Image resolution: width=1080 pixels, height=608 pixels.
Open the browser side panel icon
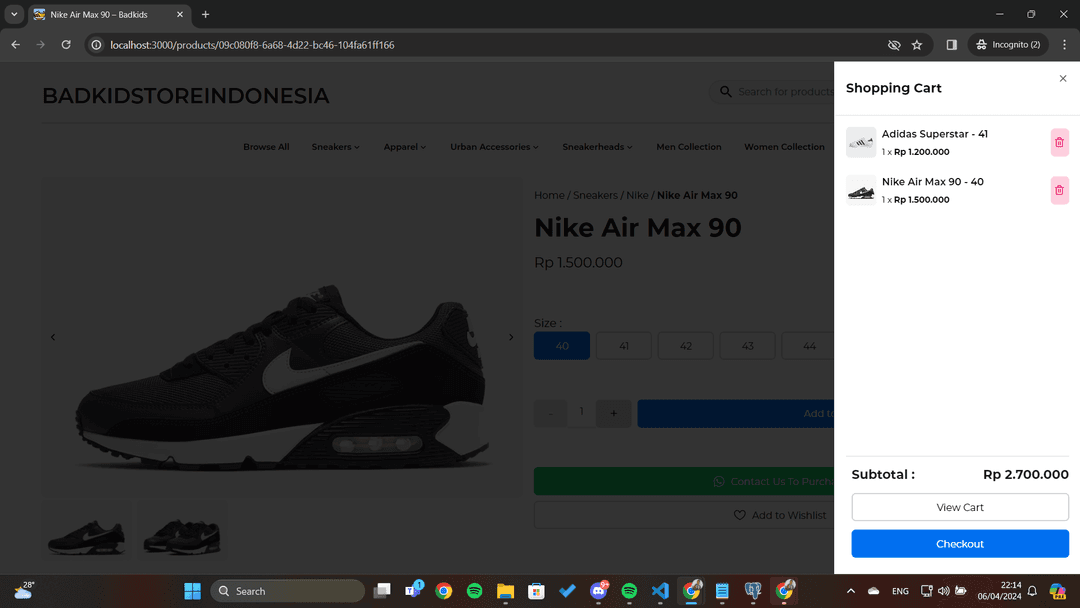click(x=951, y=45)
